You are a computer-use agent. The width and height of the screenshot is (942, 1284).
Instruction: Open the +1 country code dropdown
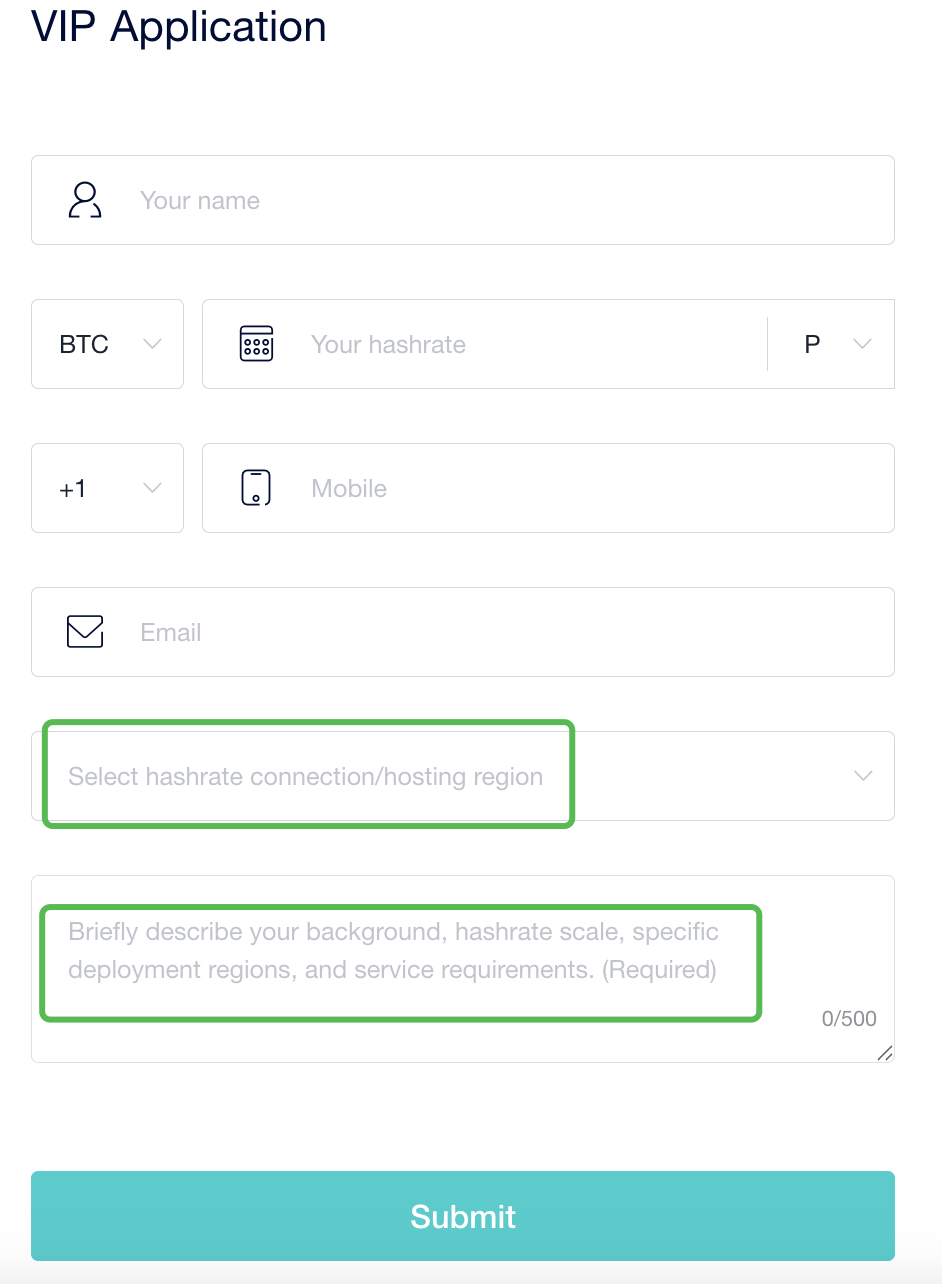(107, 488)
